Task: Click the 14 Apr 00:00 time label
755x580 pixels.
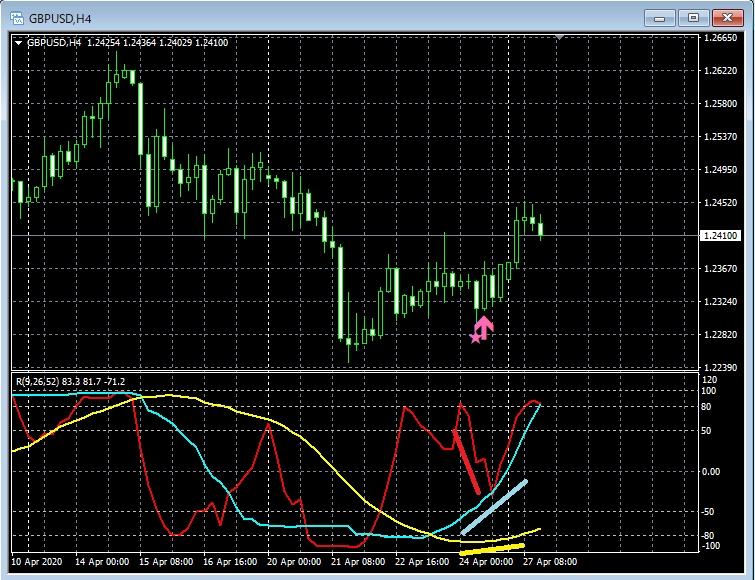Action: coord(104,563)
